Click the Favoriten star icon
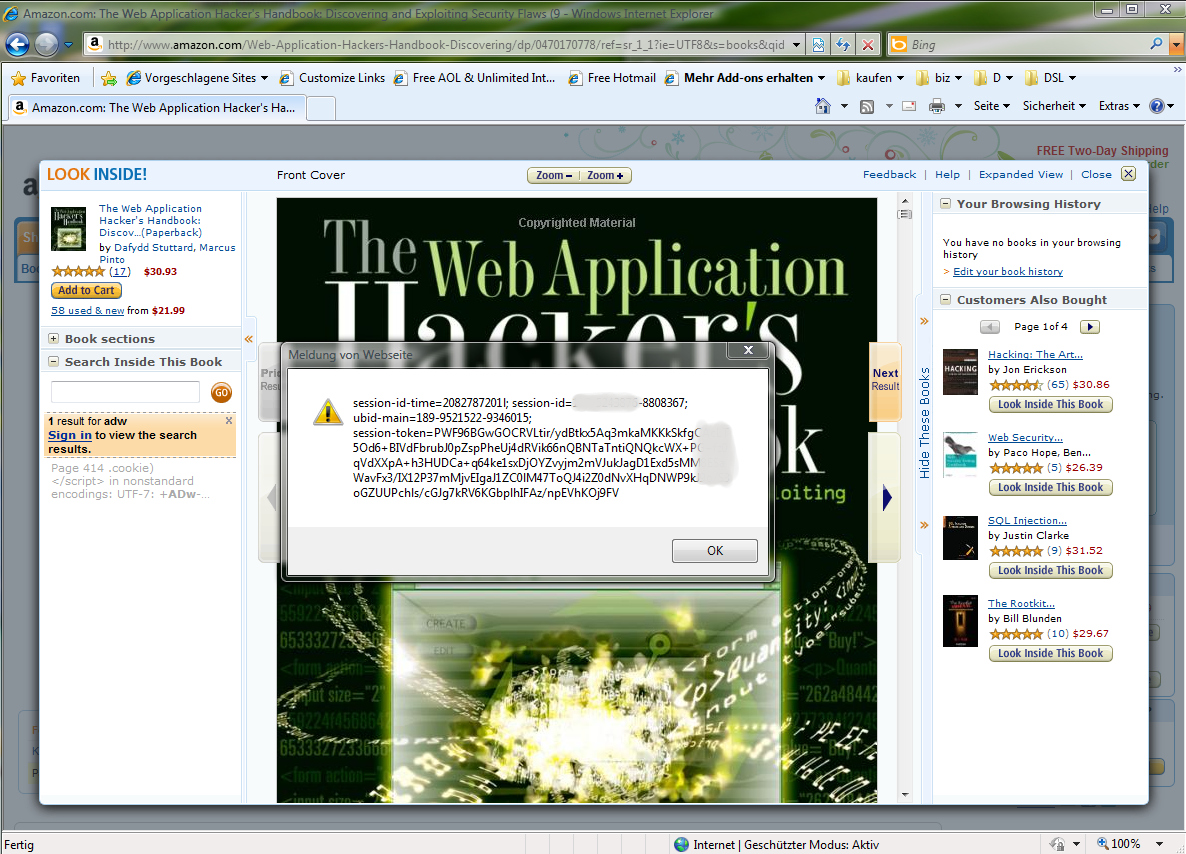This screenshot has height=854, width=1186. pyautogui.click(x=19, y=78)
